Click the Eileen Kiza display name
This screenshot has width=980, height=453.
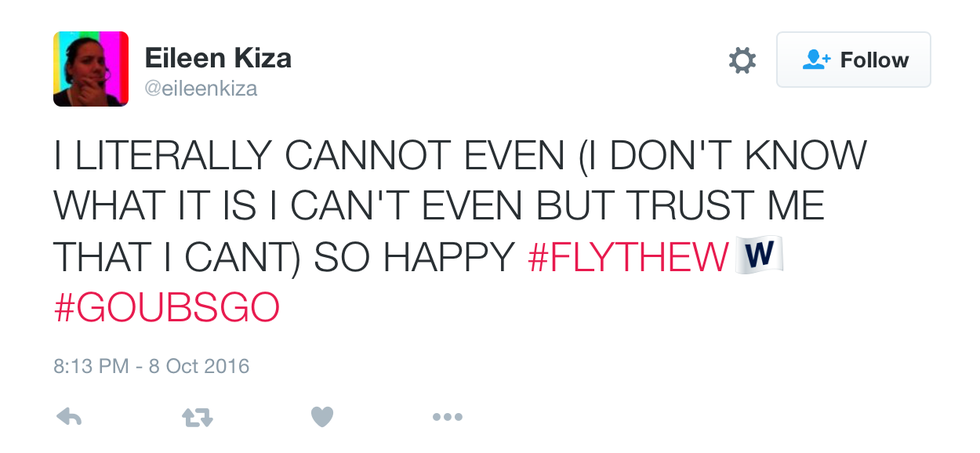coord(218,58)
